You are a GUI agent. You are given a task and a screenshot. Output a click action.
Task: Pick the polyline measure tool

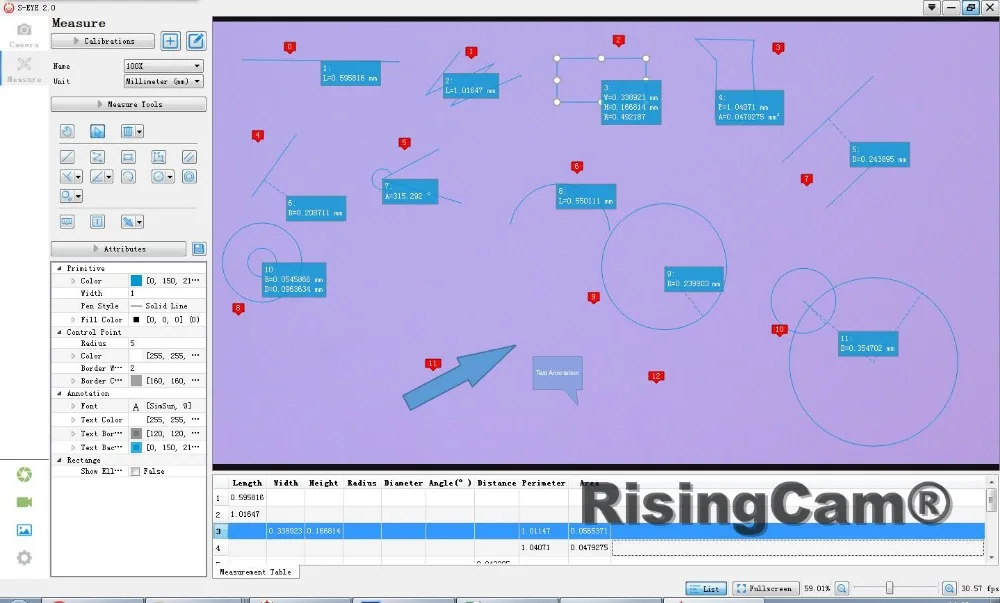tap(98, 157)
